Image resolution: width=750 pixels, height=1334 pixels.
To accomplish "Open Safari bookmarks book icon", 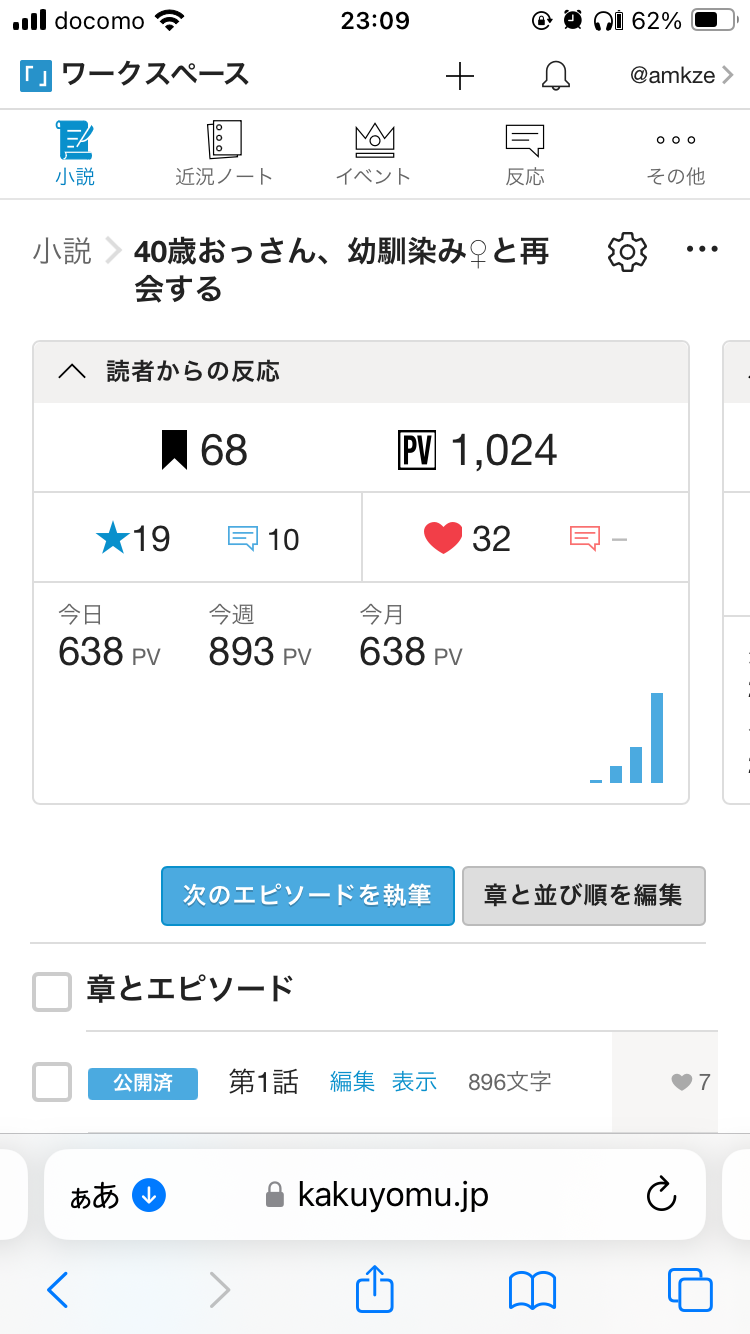I will [532, 1289].
